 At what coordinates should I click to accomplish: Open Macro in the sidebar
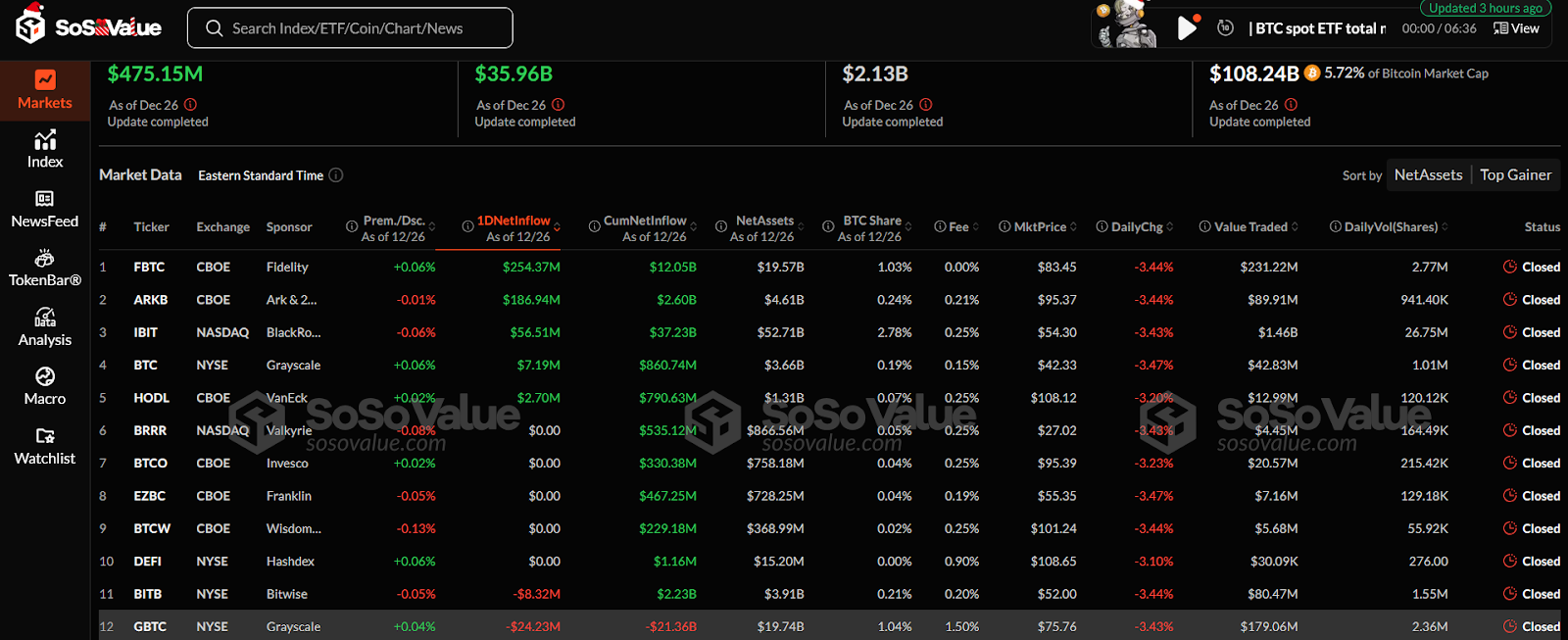pyautogui.click(x=45, y=387)
